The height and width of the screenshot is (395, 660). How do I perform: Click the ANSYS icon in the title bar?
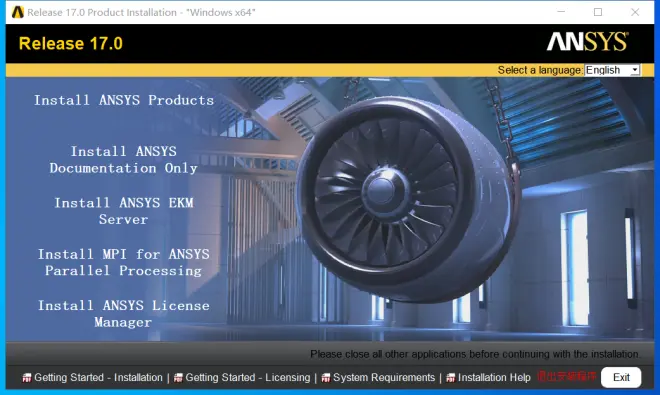point(18,12)
